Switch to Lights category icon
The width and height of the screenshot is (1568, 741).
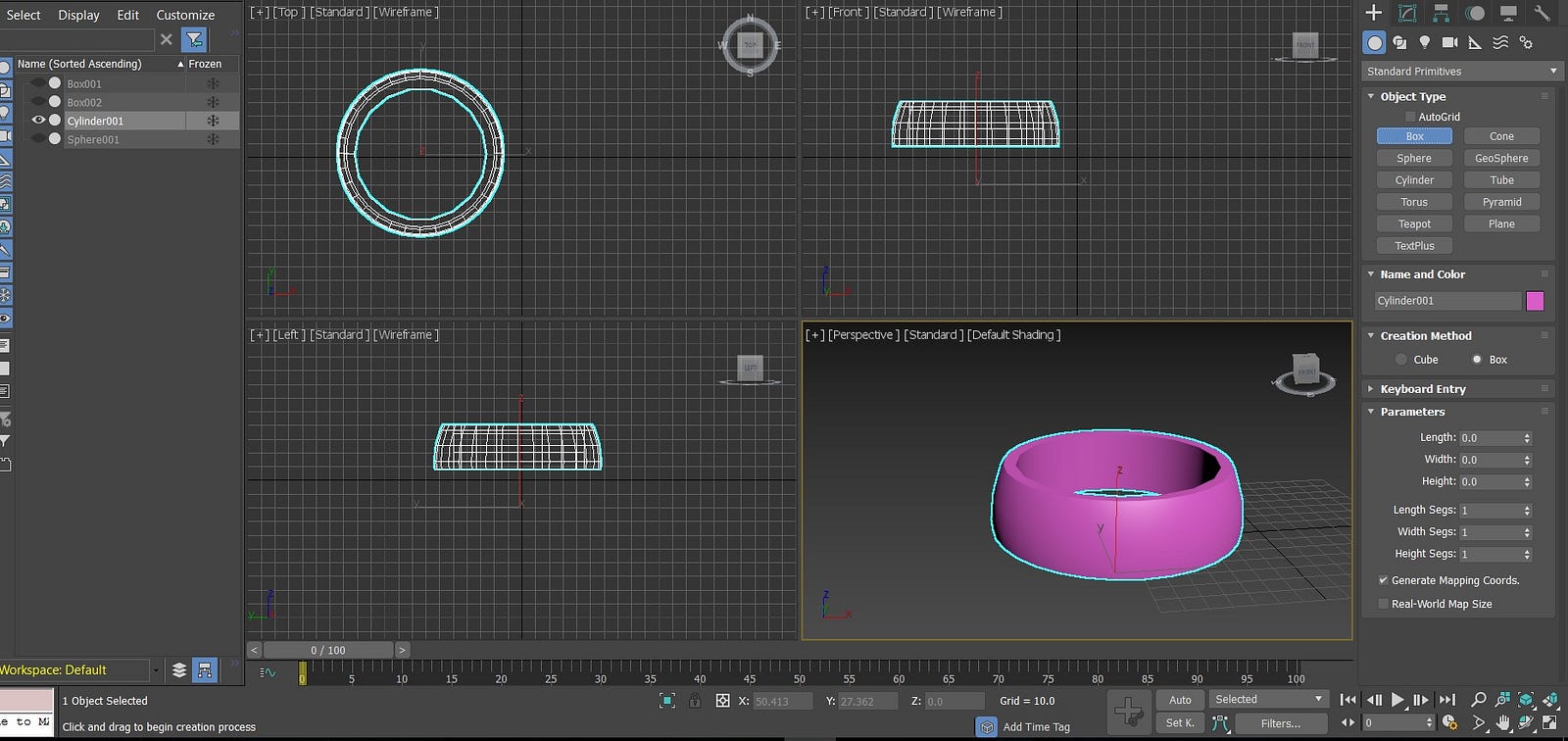[x=1424, y=42]
